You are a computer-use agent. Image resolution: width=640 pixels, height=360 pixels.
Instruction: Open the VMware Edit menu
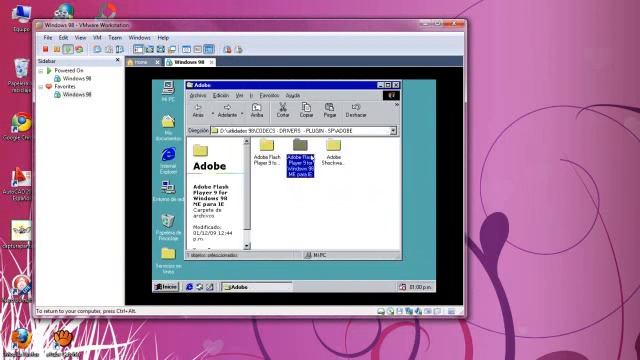(x=63, y=38)
